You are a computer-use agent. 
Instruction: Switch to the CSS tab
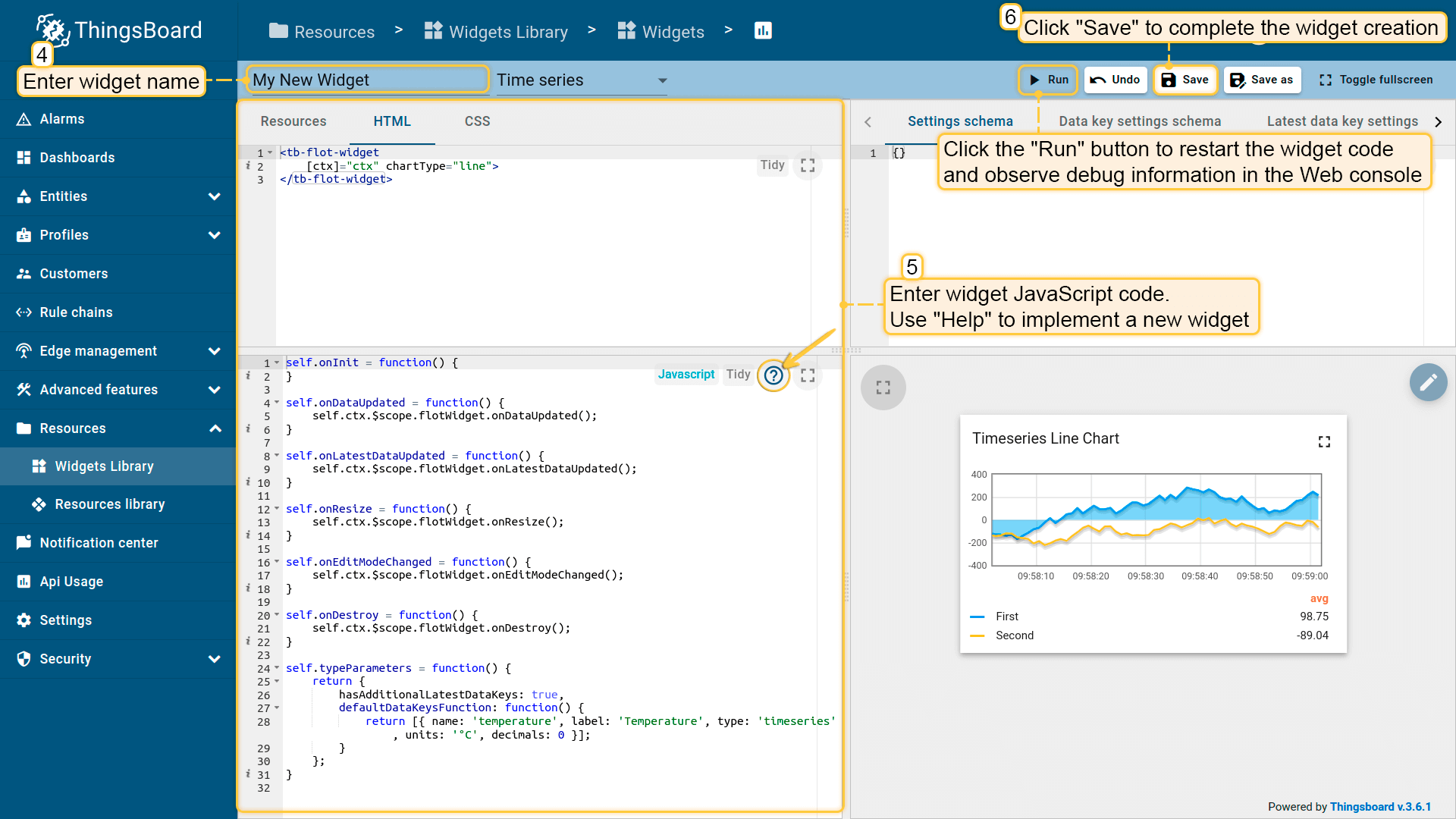(477, 121)
